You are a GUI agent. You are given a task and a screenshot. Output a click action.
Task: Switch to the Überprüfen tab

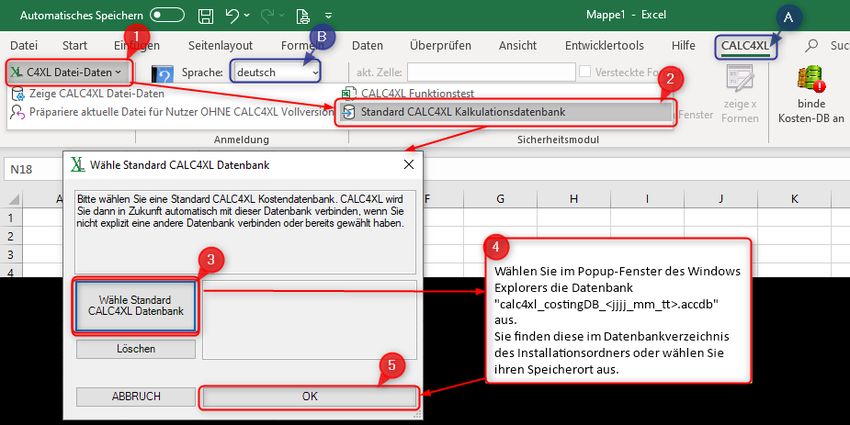click(x=440, y=46)
